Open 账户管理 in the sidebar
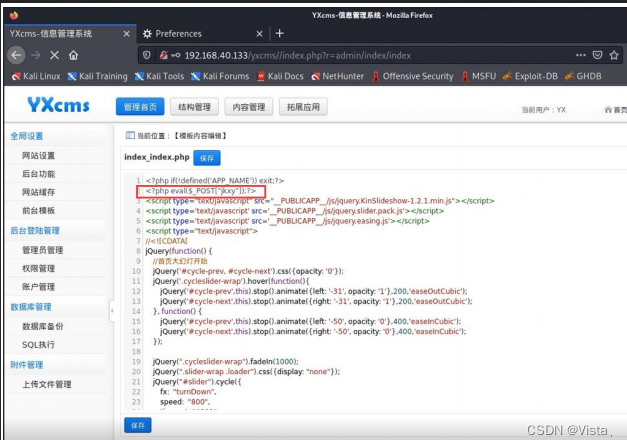The image size is (627, 440). (x=38, y=287)
